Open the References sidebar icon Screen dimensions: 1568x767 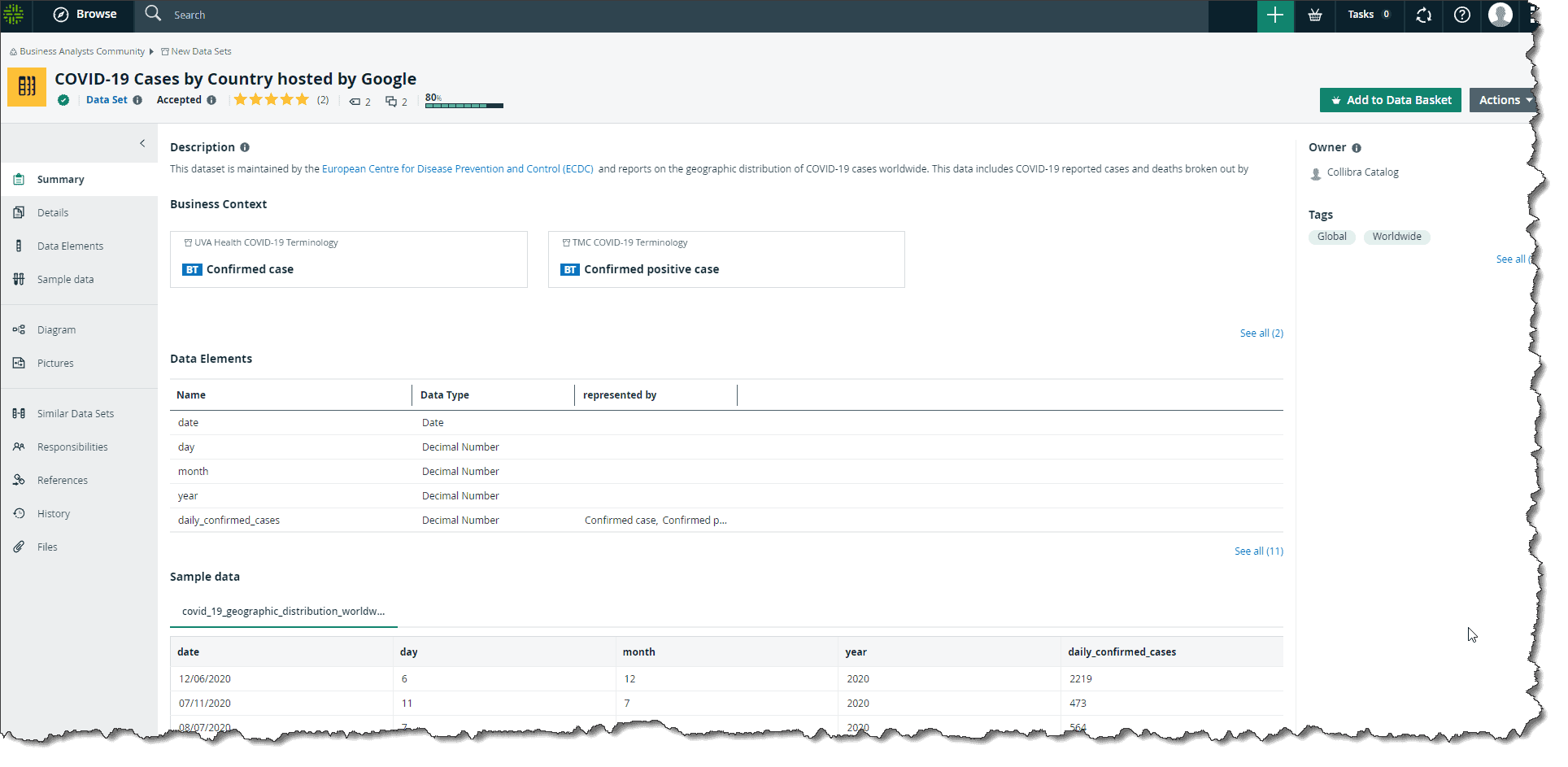[x=19, y=480]
